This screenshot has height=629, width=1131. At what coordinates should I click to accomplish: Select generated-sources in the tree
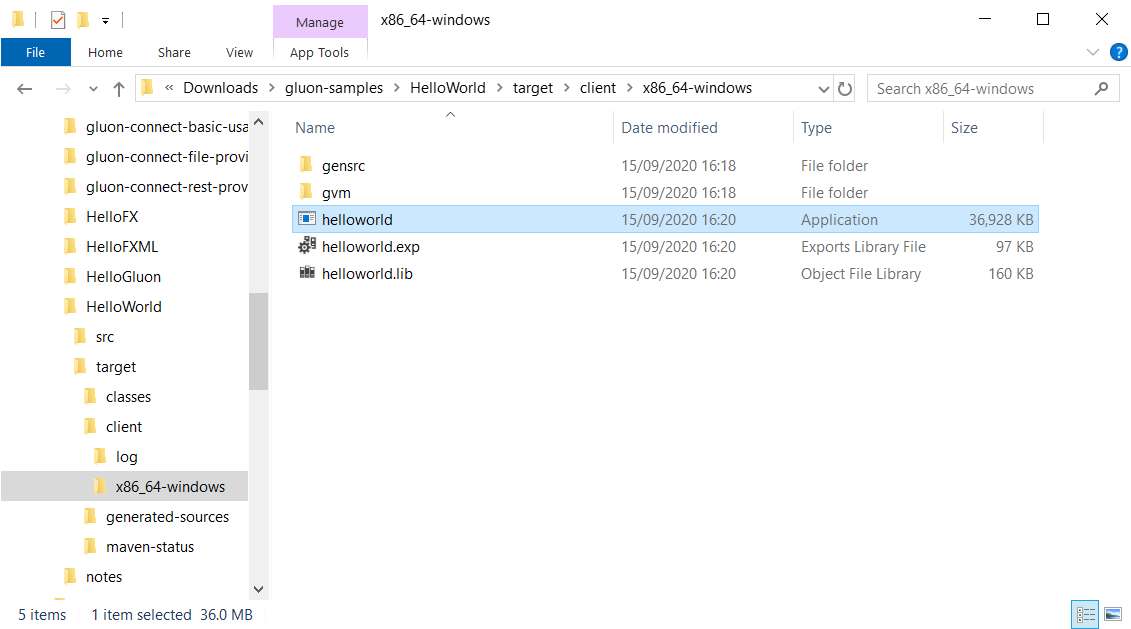pyautogui.click(x=167, y=517)
